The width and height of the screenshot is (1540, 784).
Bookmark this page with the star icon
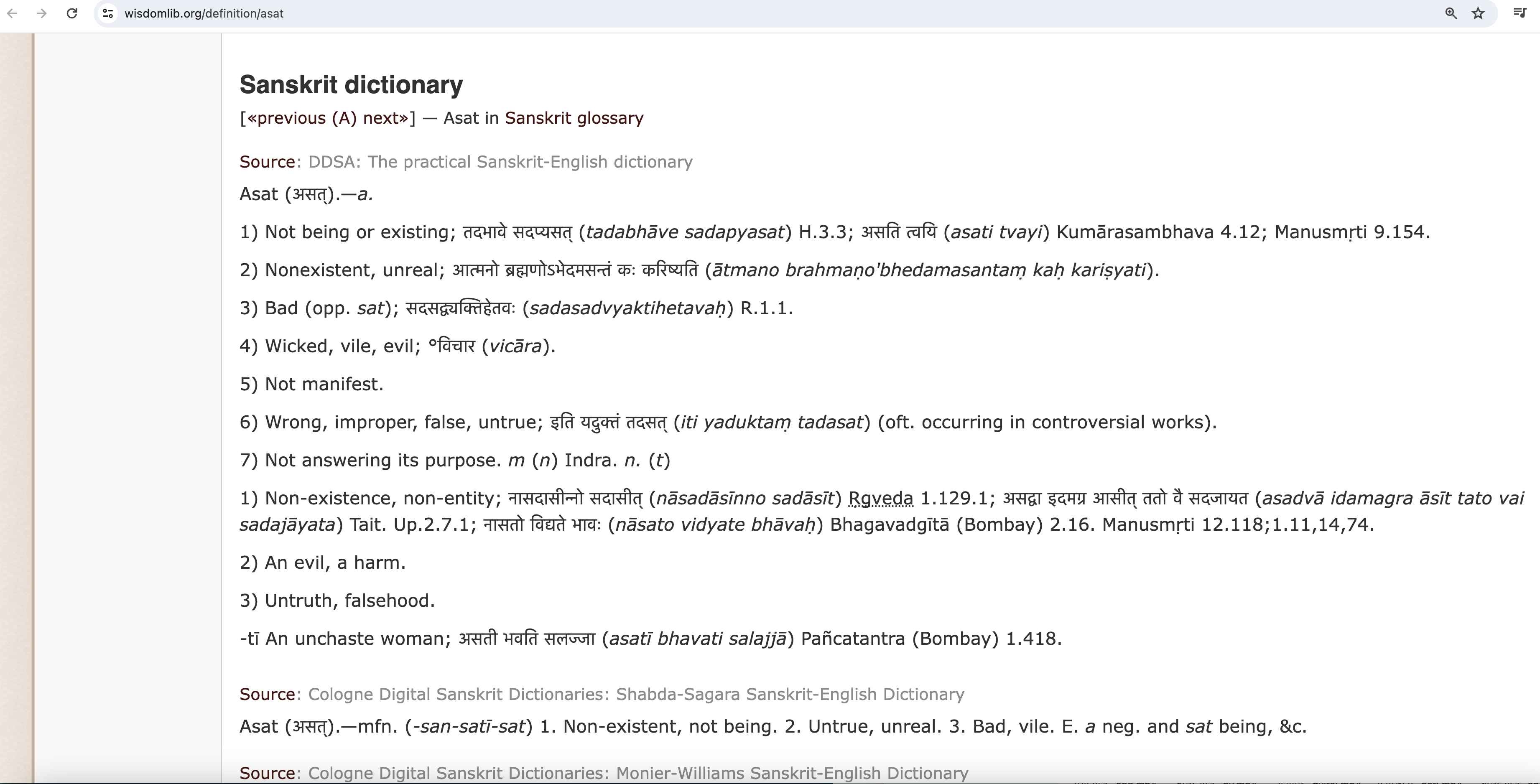point(1479,13)
